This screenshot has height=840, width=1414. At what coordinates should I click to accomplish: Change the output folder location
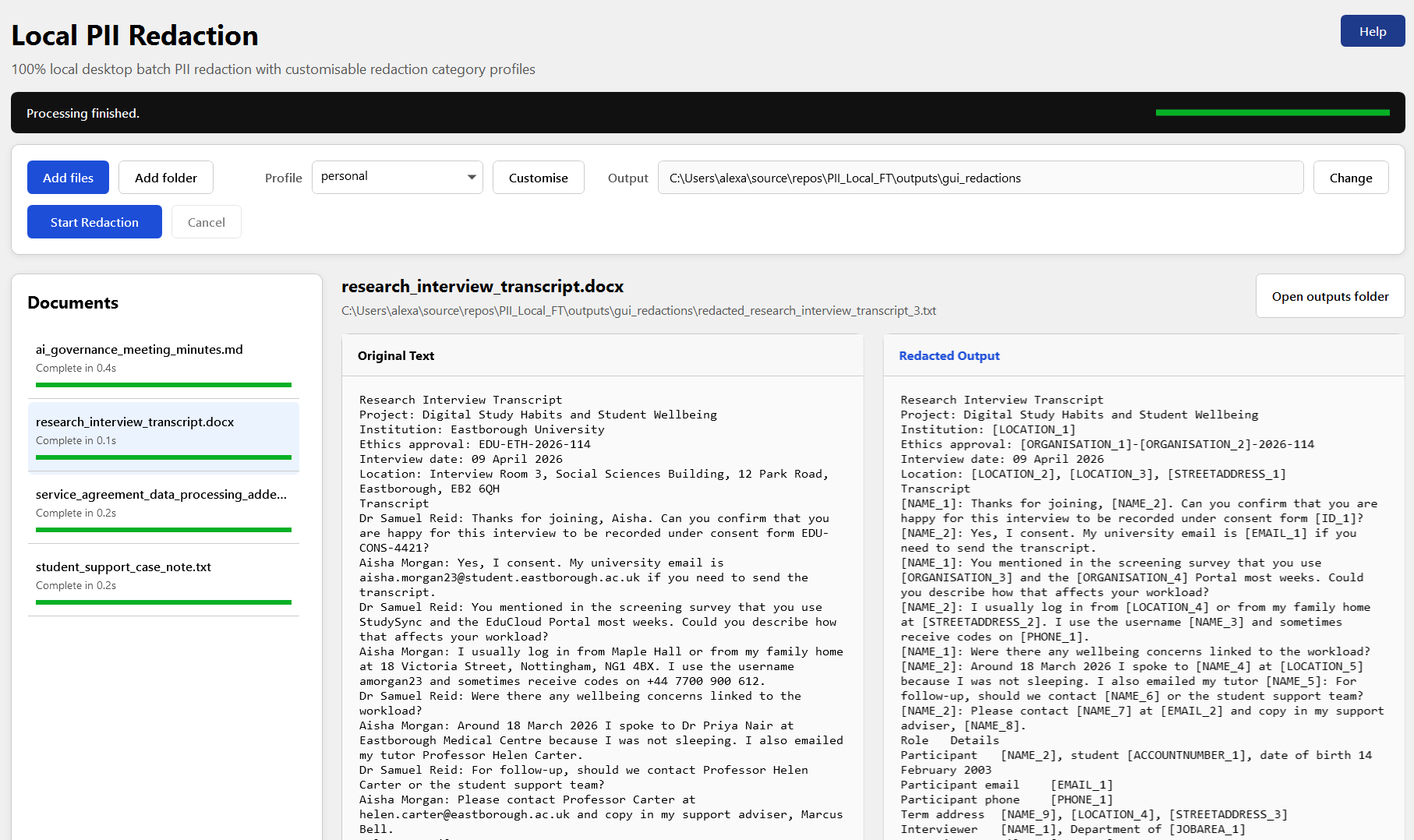coord(1350,178)
